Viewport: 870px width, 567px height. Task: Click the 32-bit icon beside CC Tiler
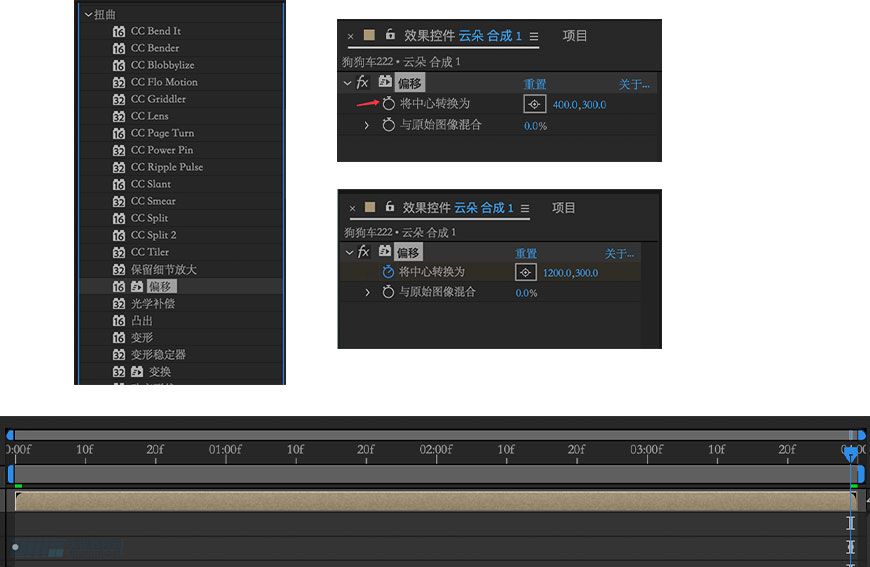click(x=119, y=252)
